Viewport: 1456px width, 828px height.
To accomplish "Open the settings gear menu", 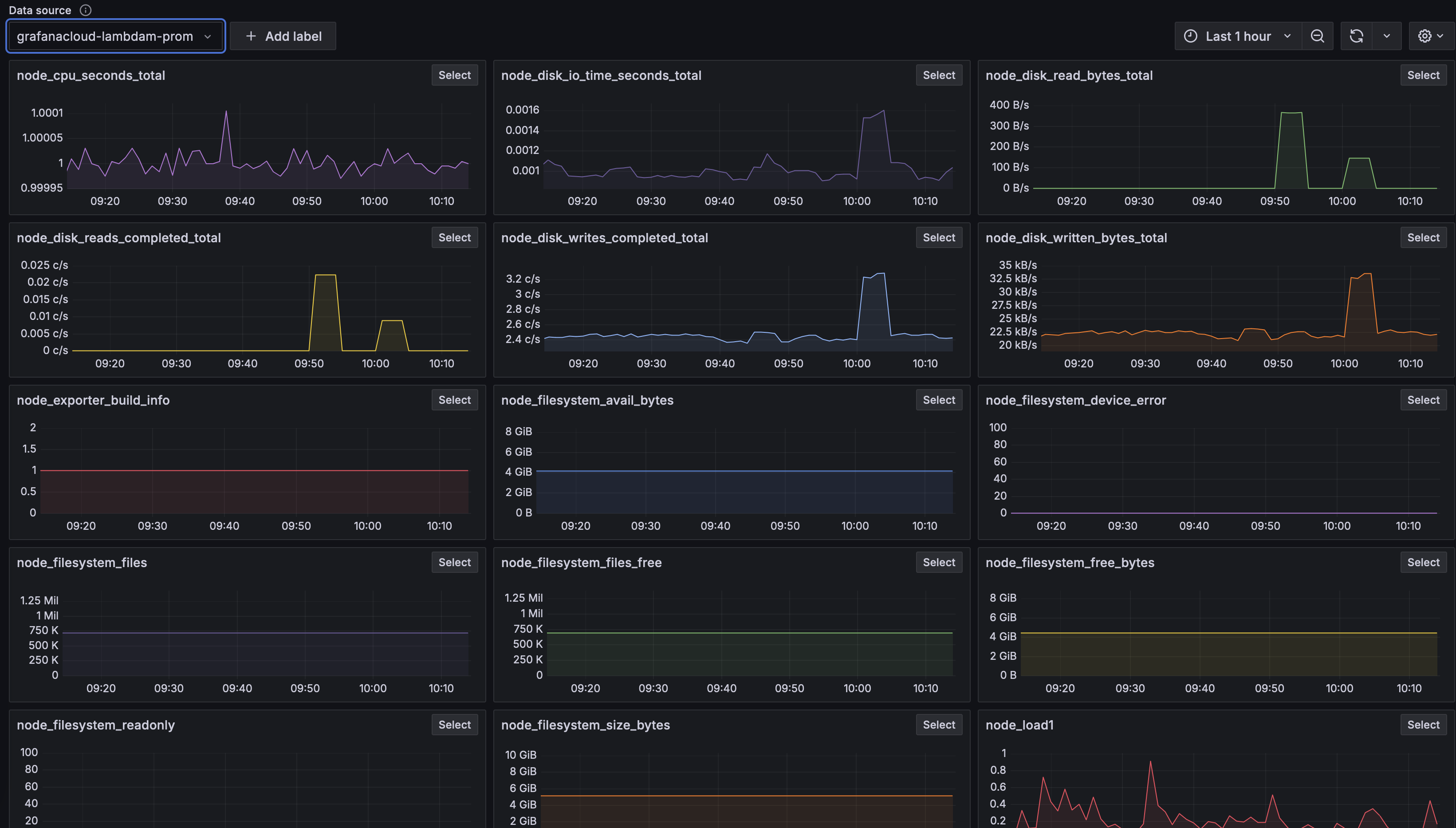I will tap(1430, 36).
